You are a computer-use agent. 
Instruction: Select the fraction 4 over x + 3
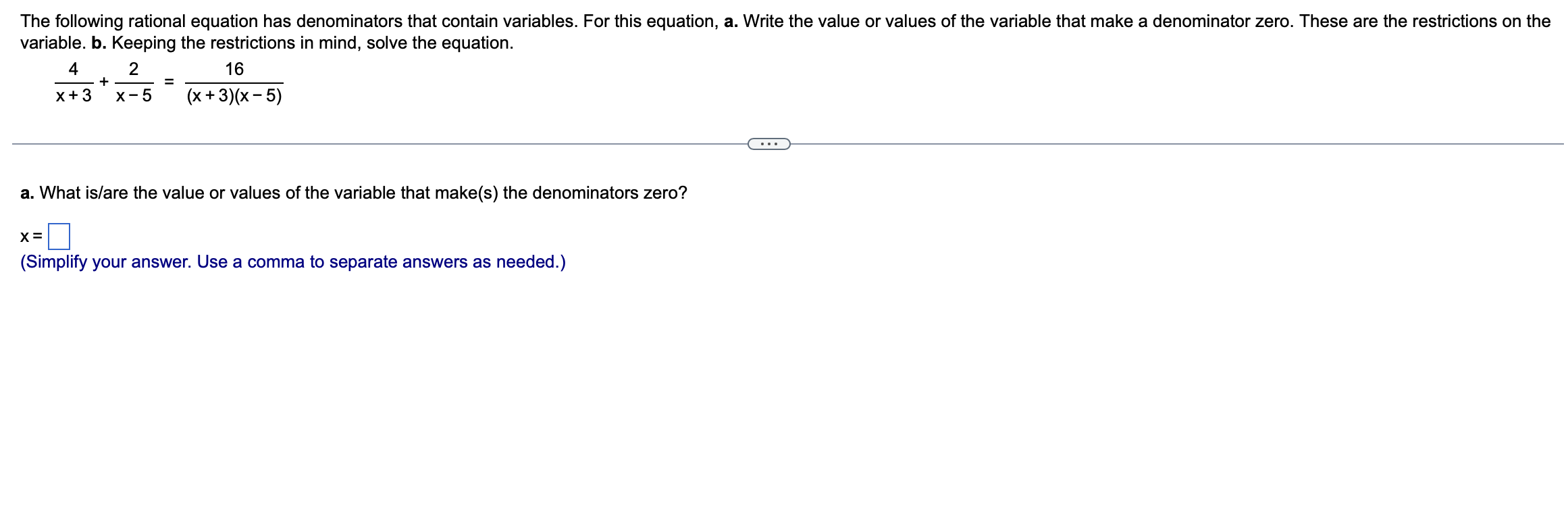(x=72, y=82)
